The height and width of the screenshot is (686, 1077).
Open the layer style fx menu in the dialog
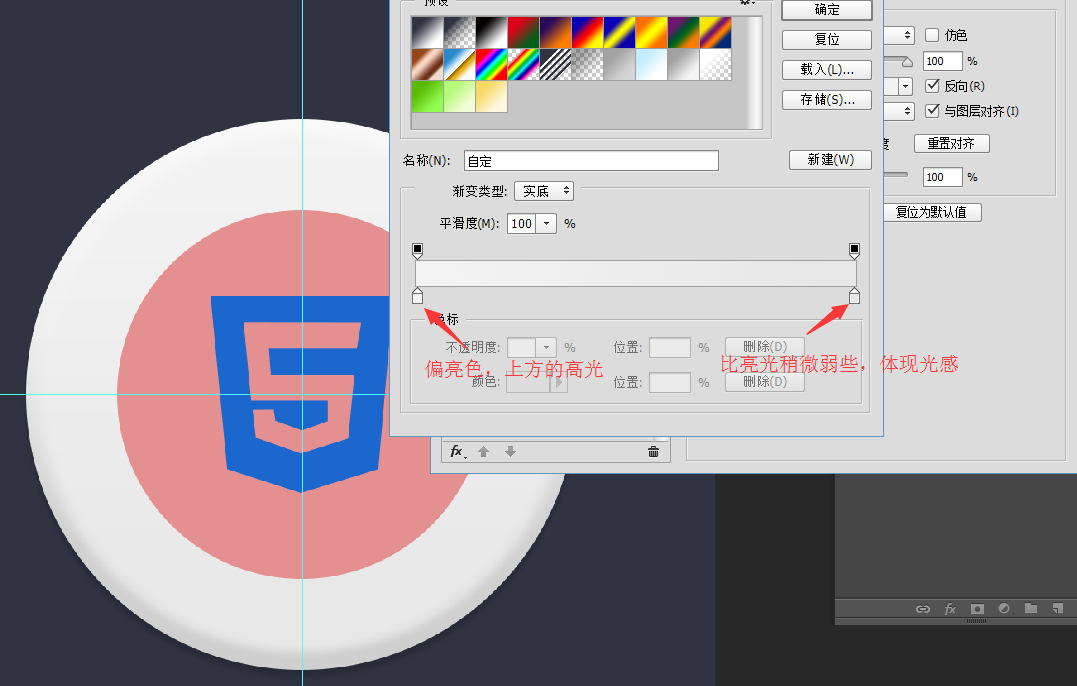tap(457, 451)
